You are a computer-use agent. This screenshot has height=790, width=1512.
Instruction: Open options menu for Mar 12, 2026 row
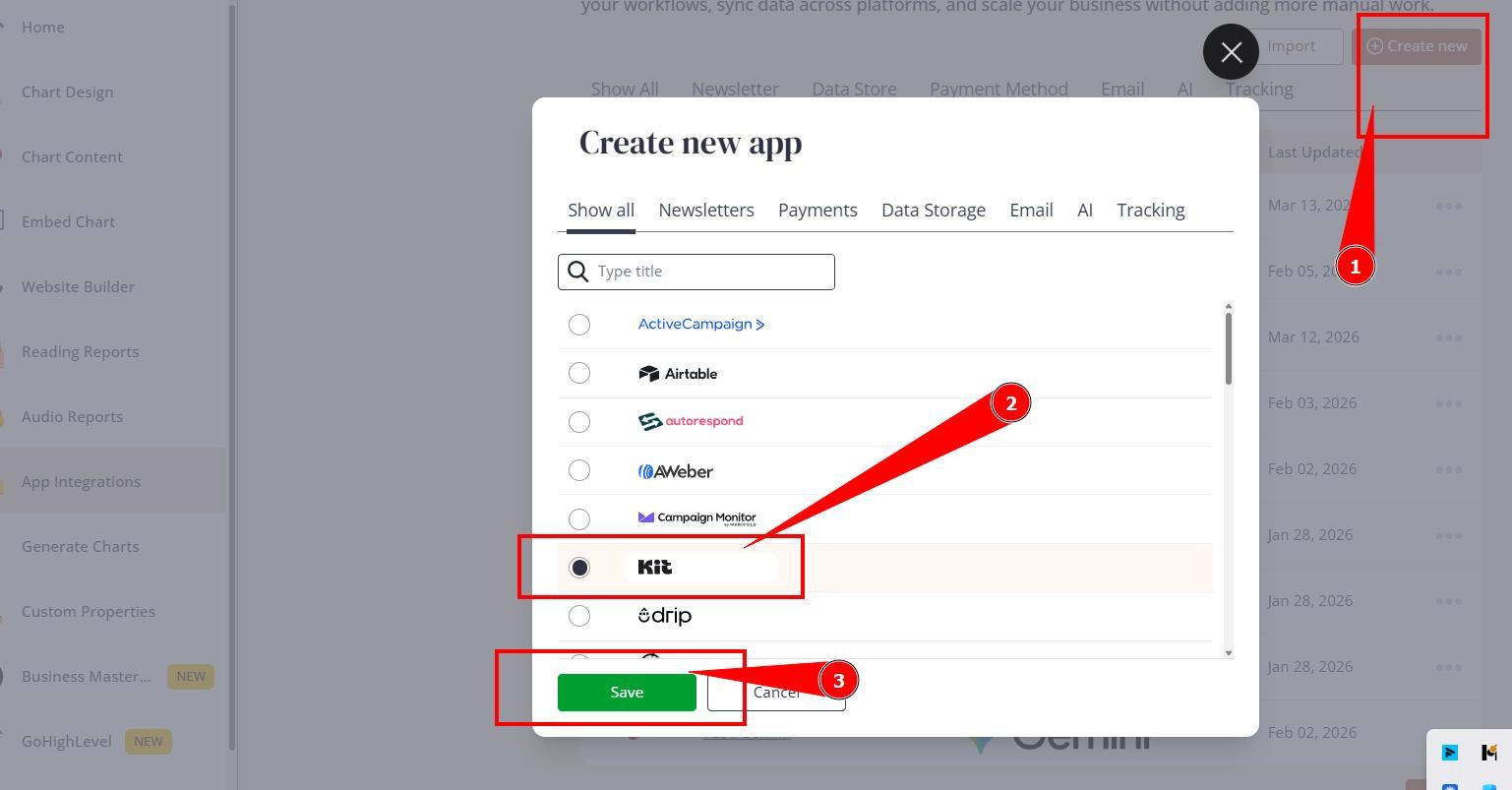[1448, 337]
